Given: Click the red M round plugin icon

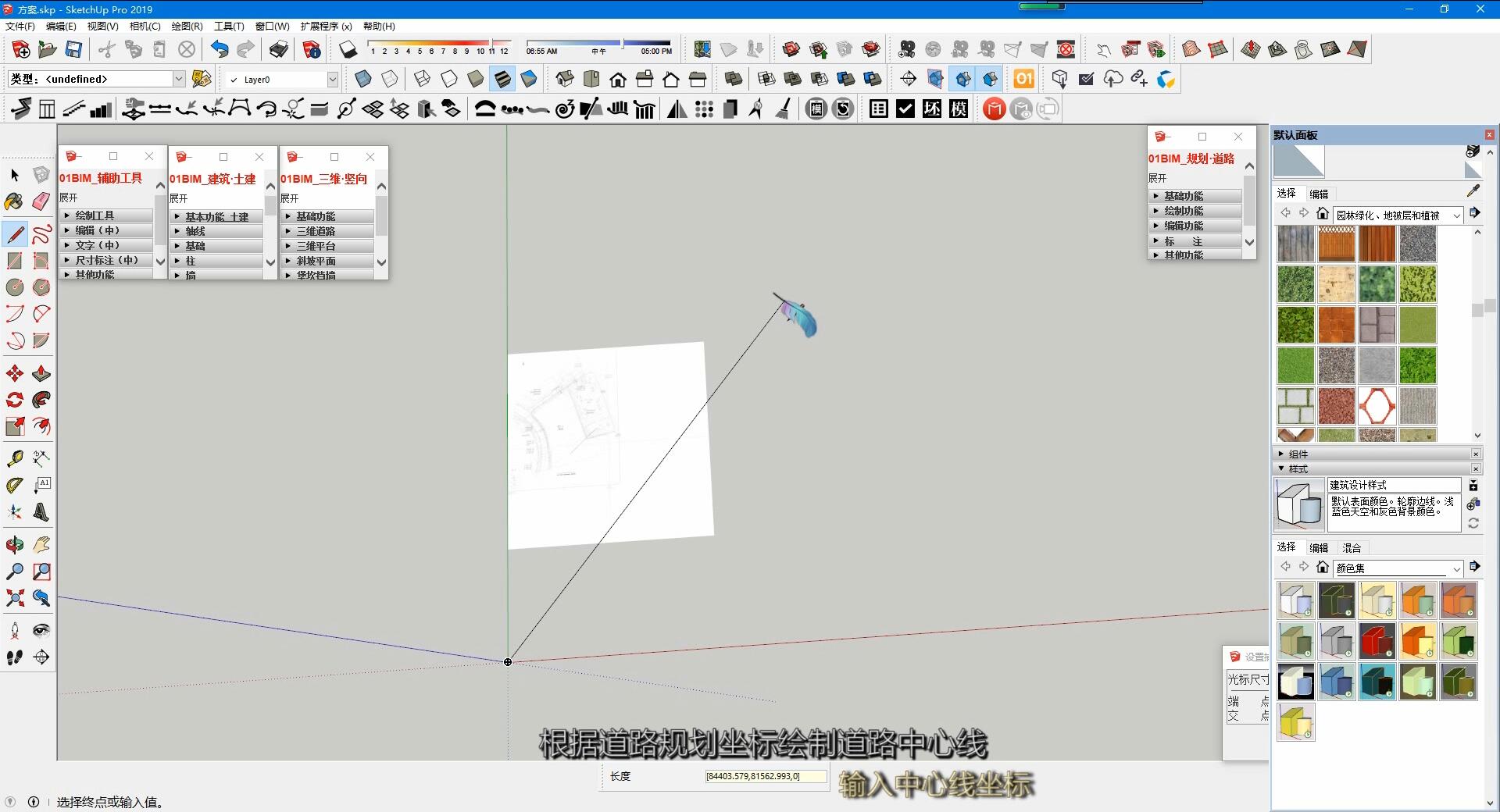Looking at the screenshot, I should click(x=994, y=109).
